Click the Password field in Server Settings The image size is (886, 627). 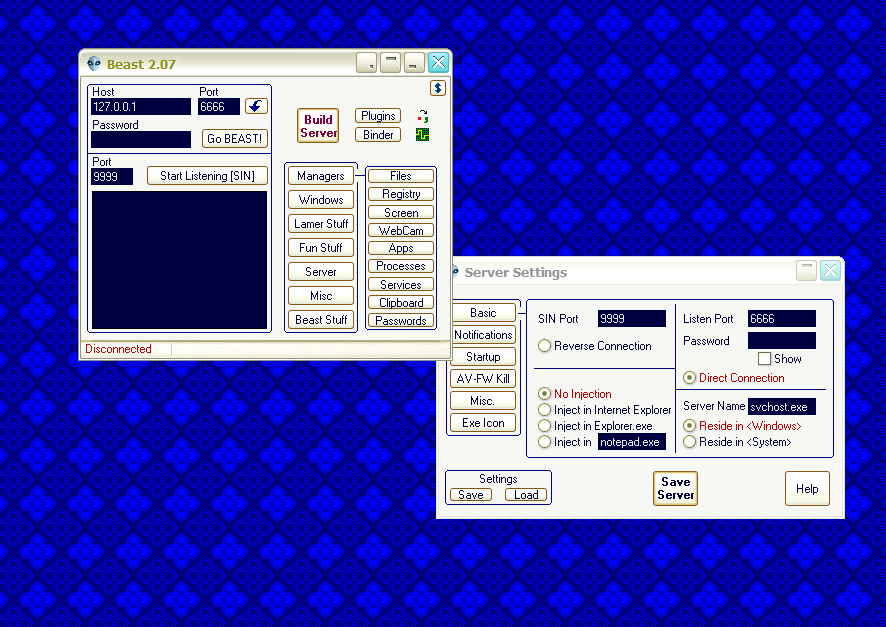pyautogui.click(x=782, y=341)
